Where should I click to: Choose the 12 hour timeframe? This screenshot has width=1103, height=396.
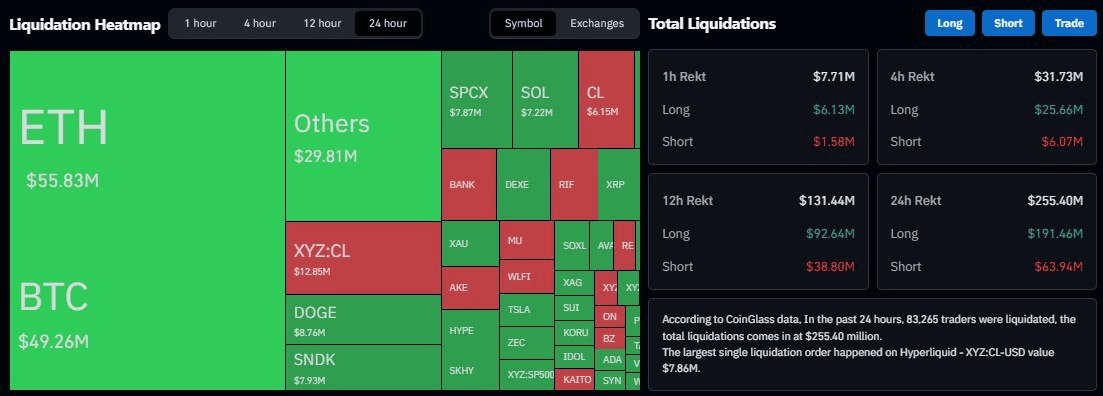pyautogui.click(x=322, y=23)
